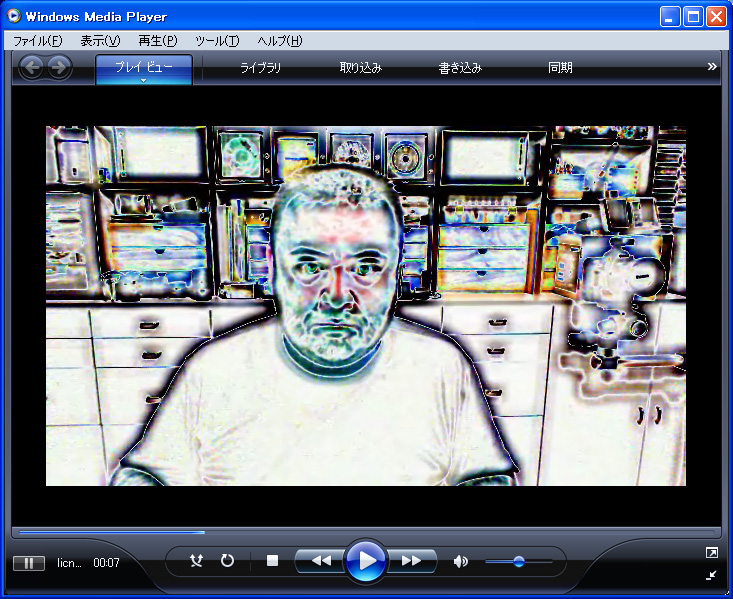
Task: Click the back navigation arrow
Action: tap(32, 68)
